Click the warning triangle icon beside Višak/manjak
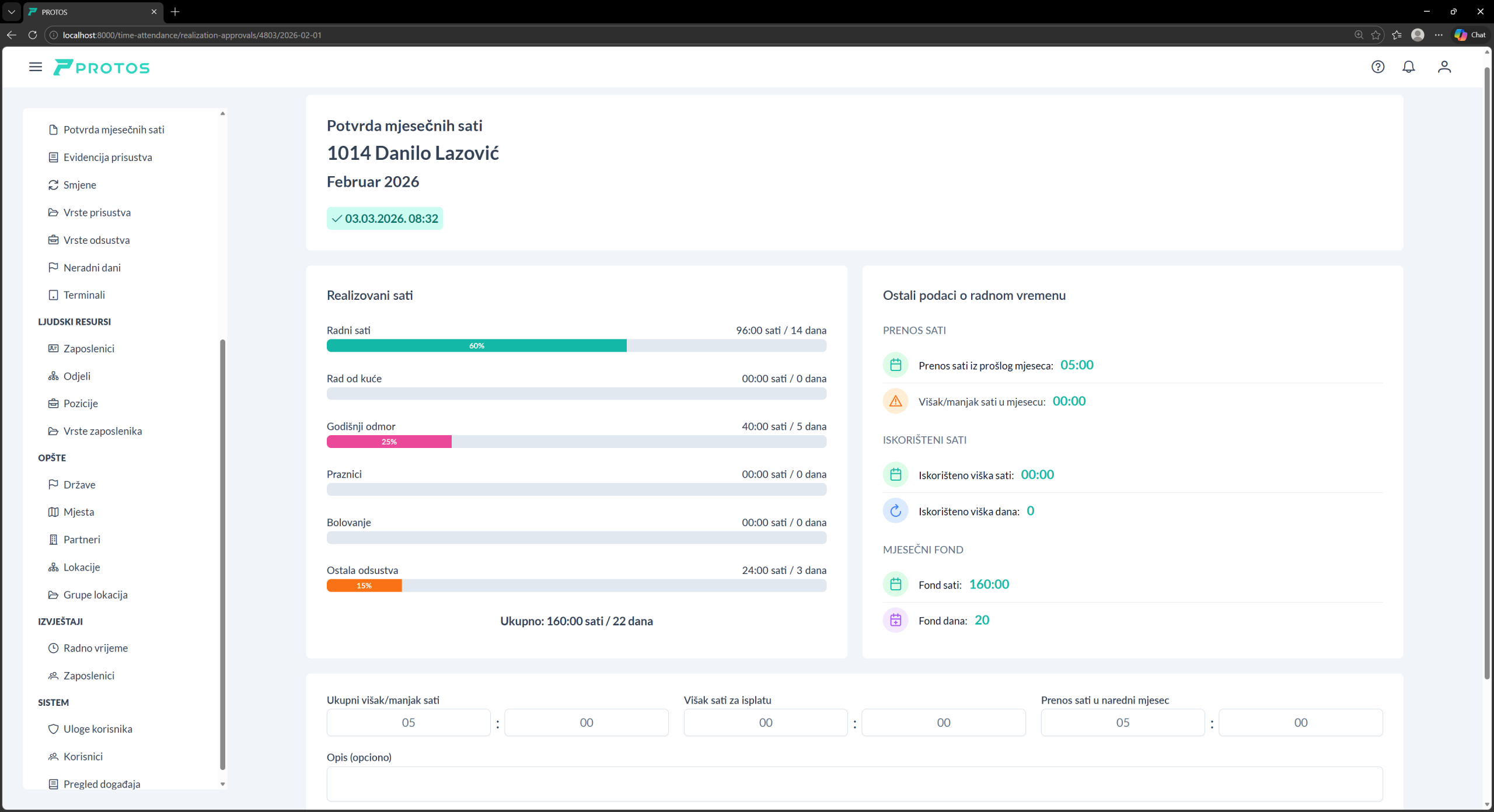 coord(895,401)
